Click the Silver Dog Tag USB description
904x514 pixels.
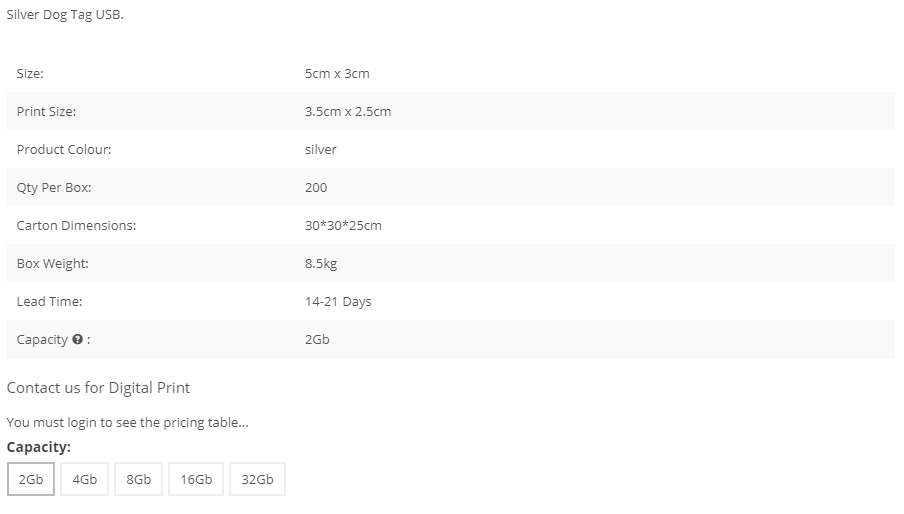(65, 15)
